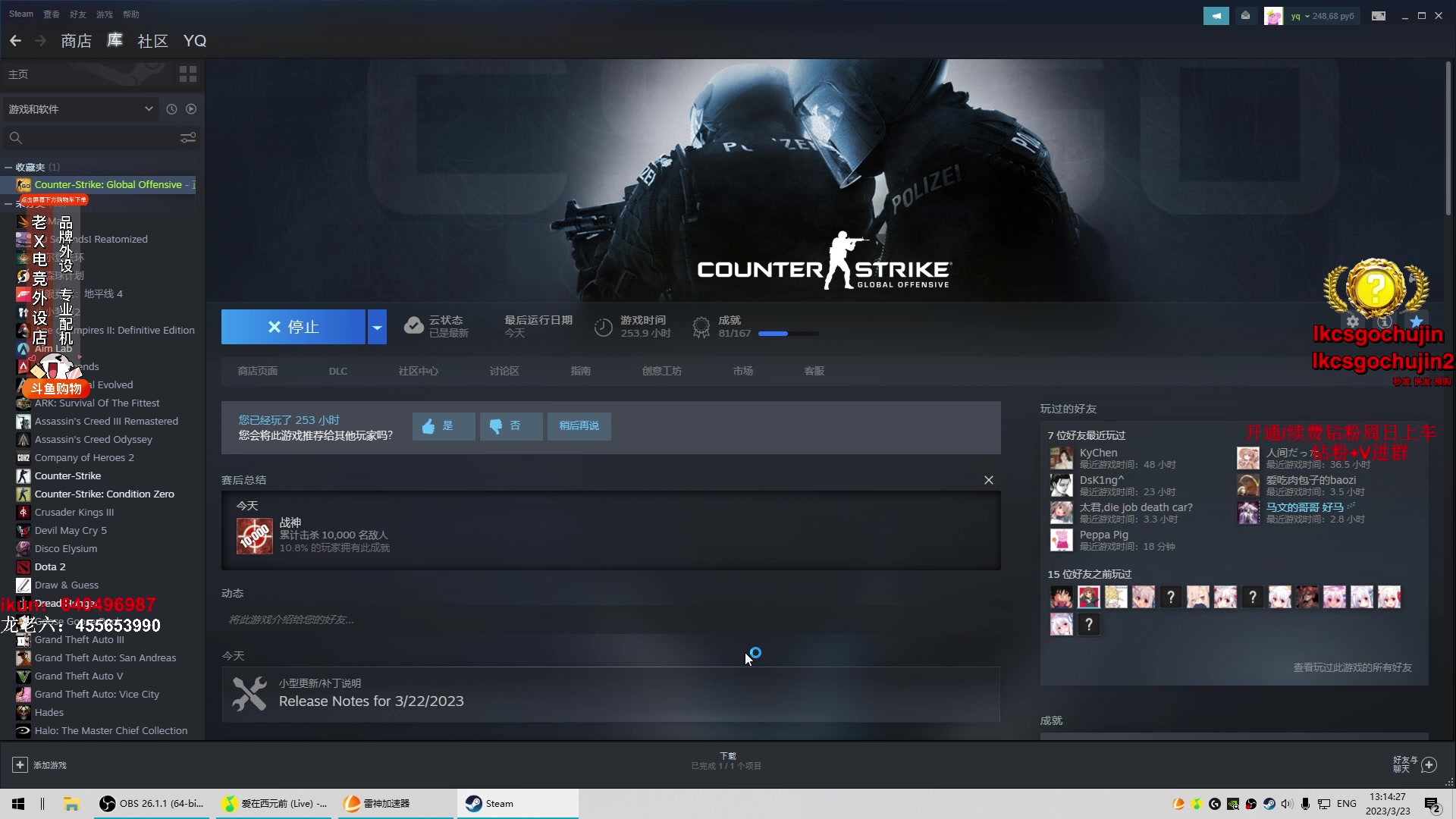1456x819 pixels.
Task: Open the notifications inbox icon
Action: click(1245, 16)
